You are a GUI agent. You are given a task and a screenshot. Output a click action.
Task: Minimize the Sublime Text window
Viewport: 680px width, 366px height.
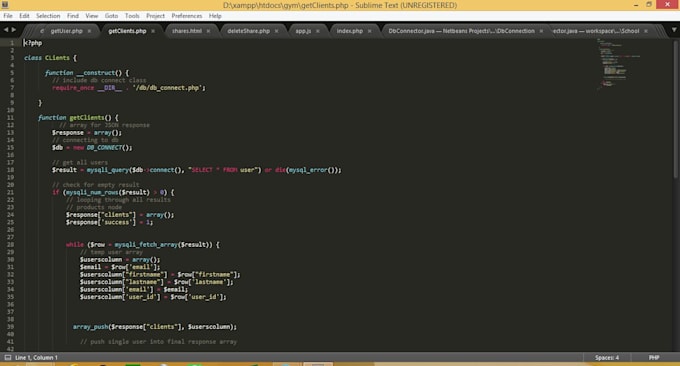636,5
